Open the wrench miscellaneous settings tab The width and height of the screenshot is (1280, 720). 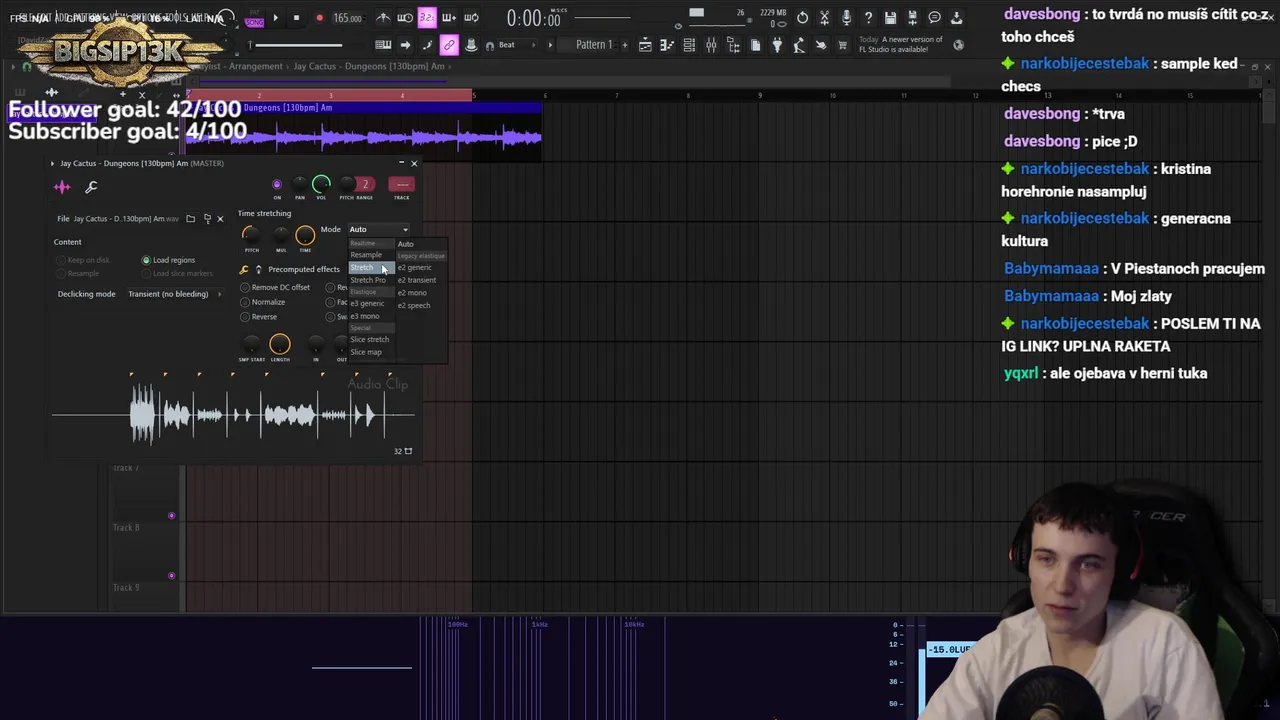[91, 187]
